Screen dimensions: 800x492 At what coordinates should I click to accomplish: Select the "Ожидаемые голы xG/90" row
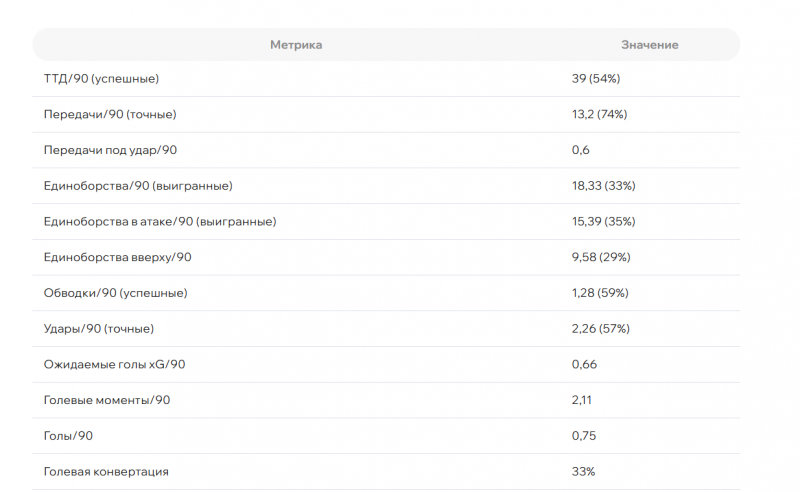pyautogui.click(x=114, y=364)
